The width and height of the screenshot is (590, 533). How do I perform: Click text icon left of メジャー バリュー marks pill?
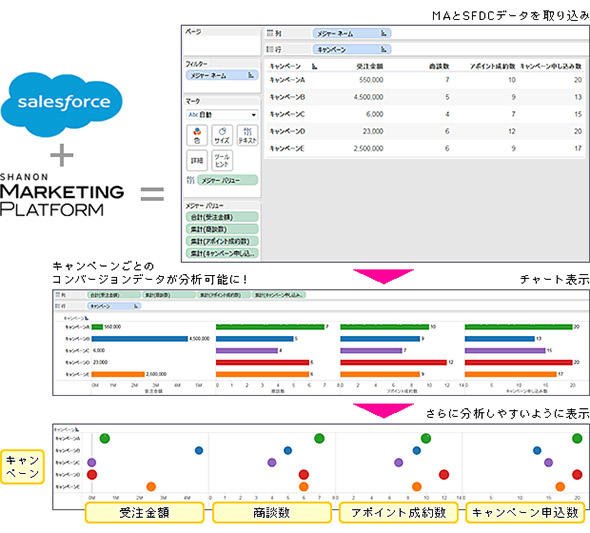tap(190, 180)
